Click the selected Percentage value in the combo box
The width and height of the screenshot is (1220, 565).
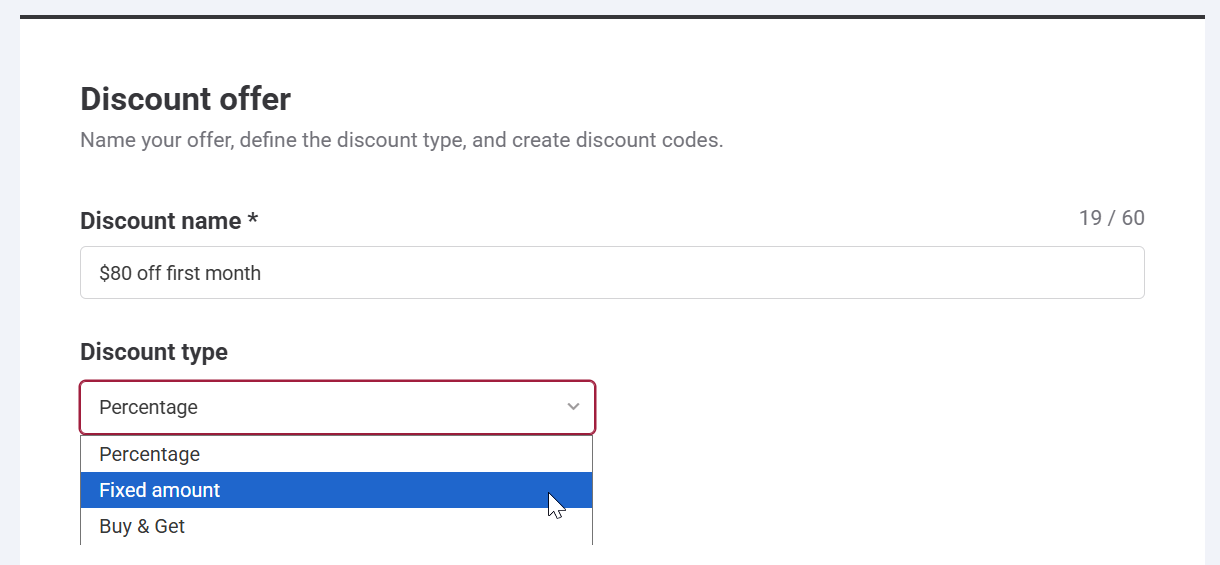pyautogui.click(x=149, y=407)
